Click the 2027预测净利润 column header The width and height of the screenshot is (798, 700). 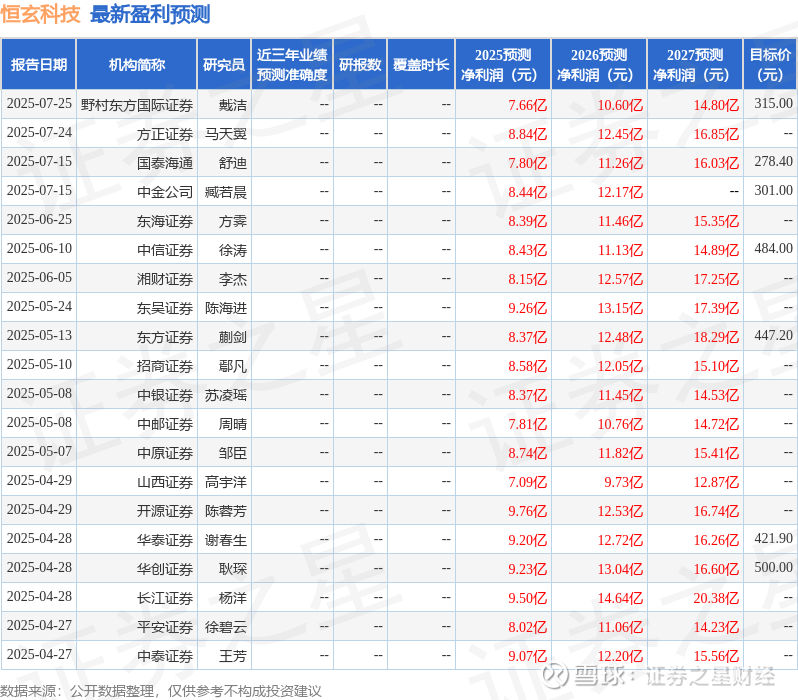point(695,64)
